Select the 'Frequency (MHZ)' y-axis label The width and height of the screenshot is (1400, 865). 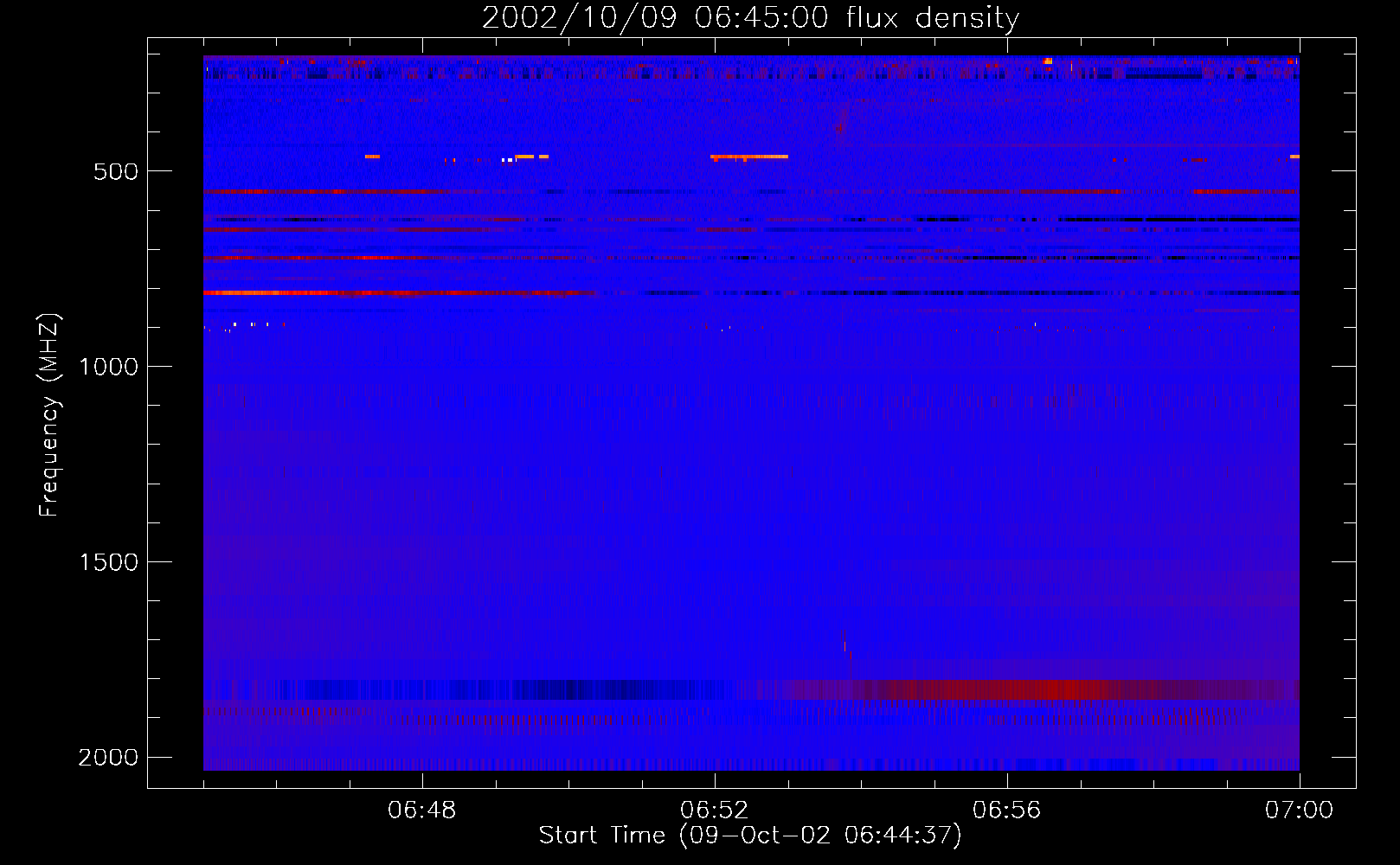[49, 416]
